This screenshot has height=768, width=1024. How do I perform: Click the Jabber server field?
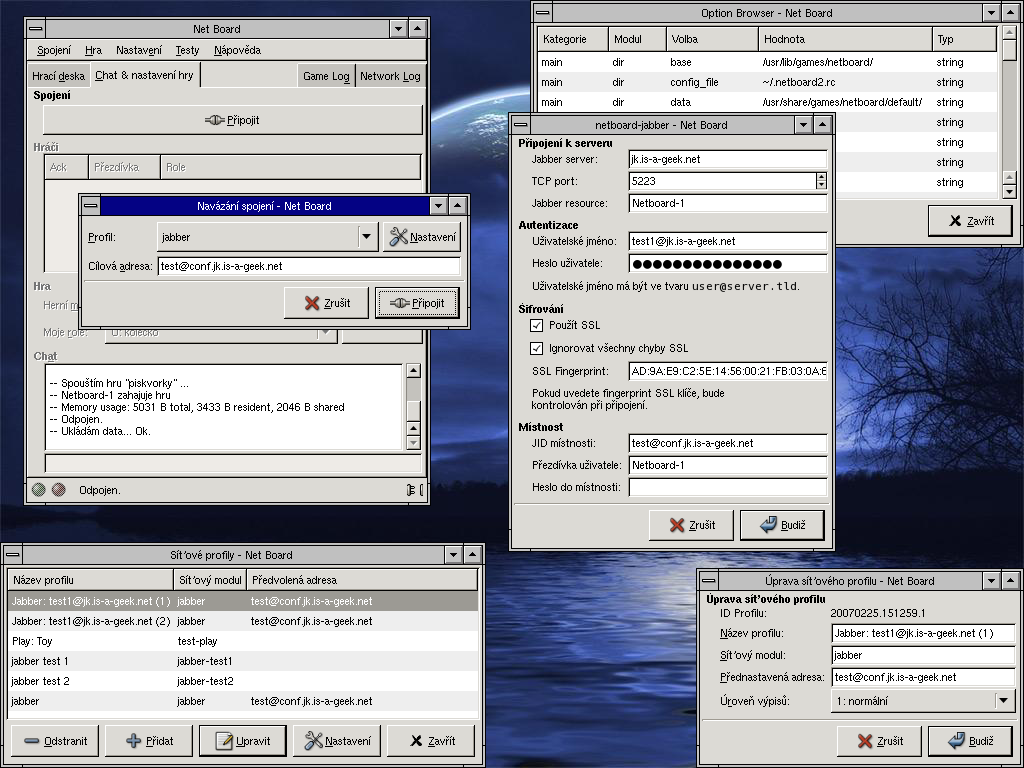click(728, 159)
